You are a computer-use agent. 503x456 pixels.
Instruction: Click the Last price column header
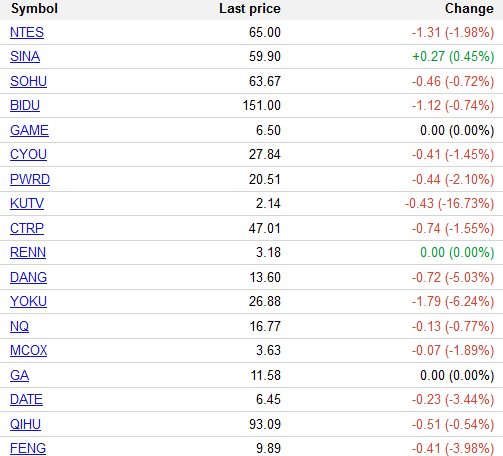click(250, 9)
